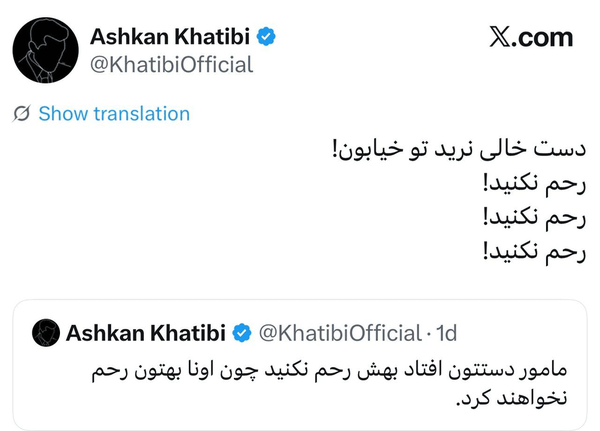This screenshot has width=600, height=431.
Task: Open the author name in the quoted tweet
Action: click(146, 332)
